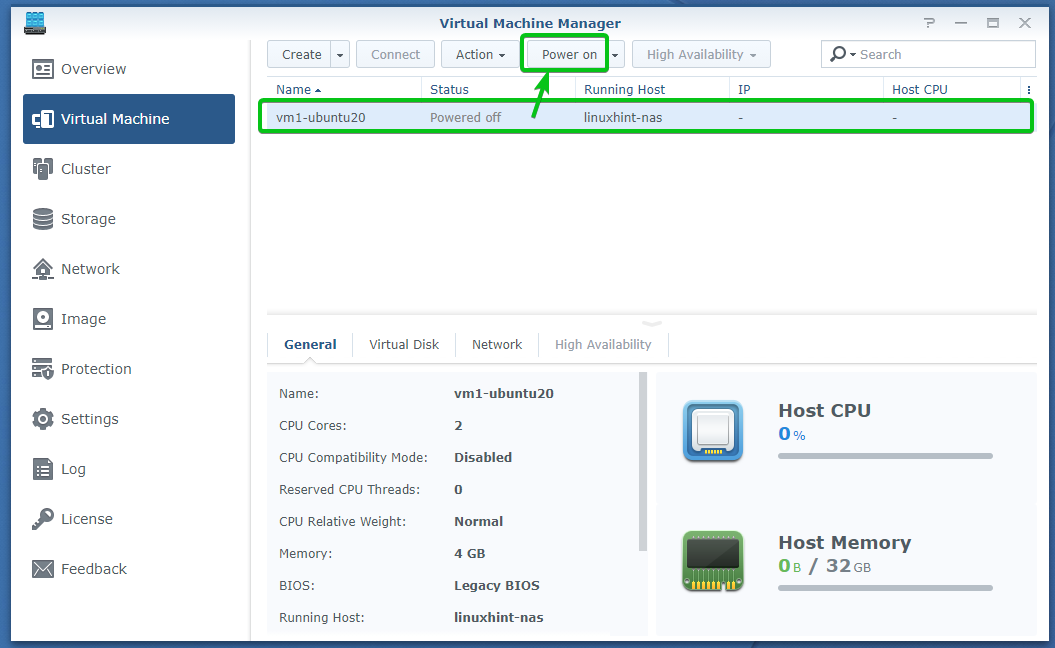Switch to the Virtual Disk tab
The image size is (1055, 648).
point(404,344)
